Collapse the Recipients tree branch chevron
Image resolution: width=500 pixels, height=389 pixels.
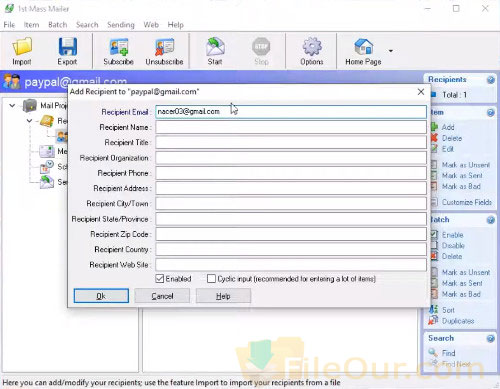pyautogui.click(x=29, y=121)
